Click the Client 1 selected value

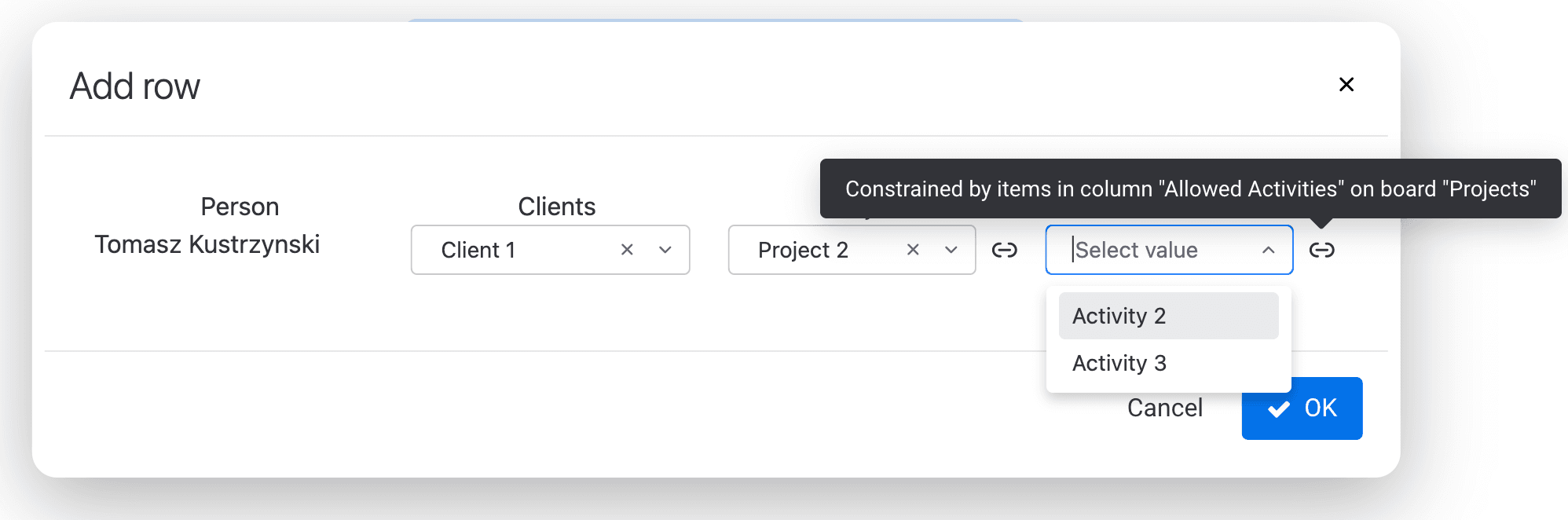point(478,250)
